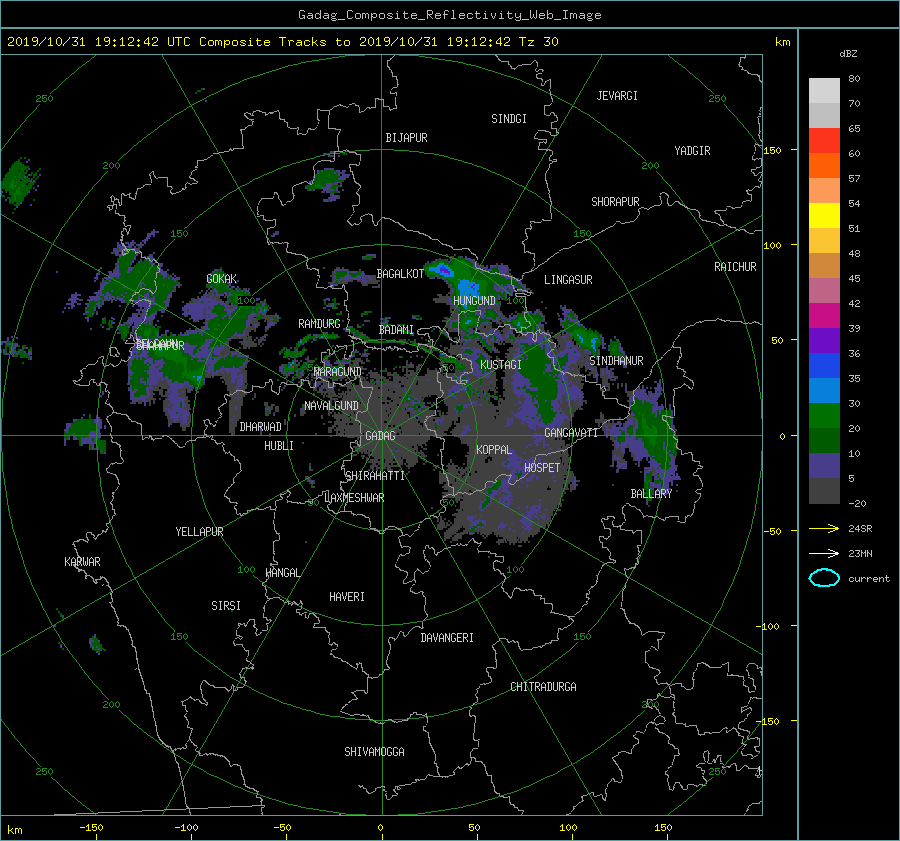Screen dimensions: 900x841
Task: Click the BAGALKOT city label
Action: (400, 274)
